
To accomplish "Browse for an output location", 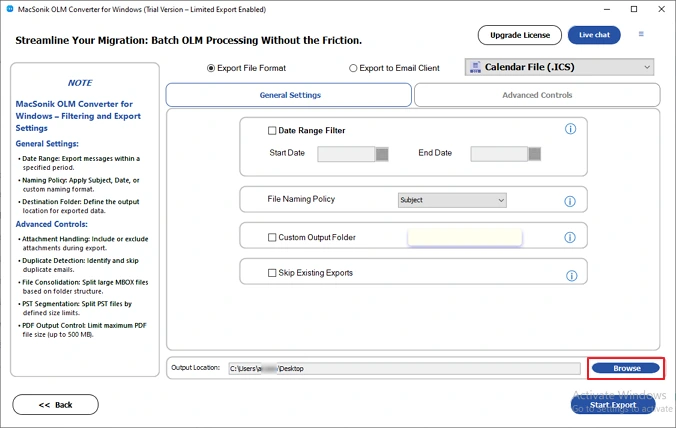I will coord(626,368).
